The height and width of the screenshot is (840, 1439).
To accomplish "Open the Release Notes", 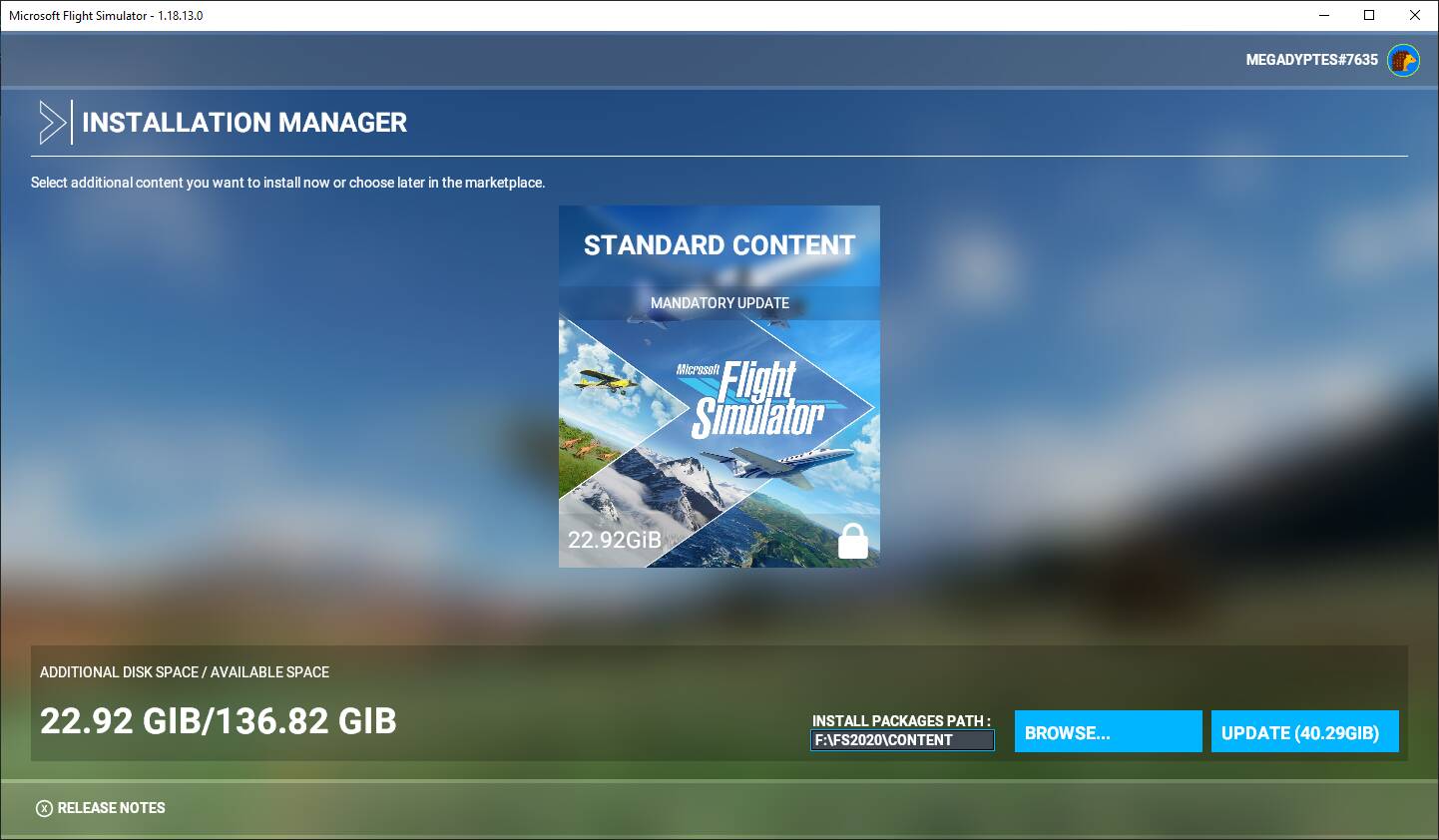I will [111, 808].
